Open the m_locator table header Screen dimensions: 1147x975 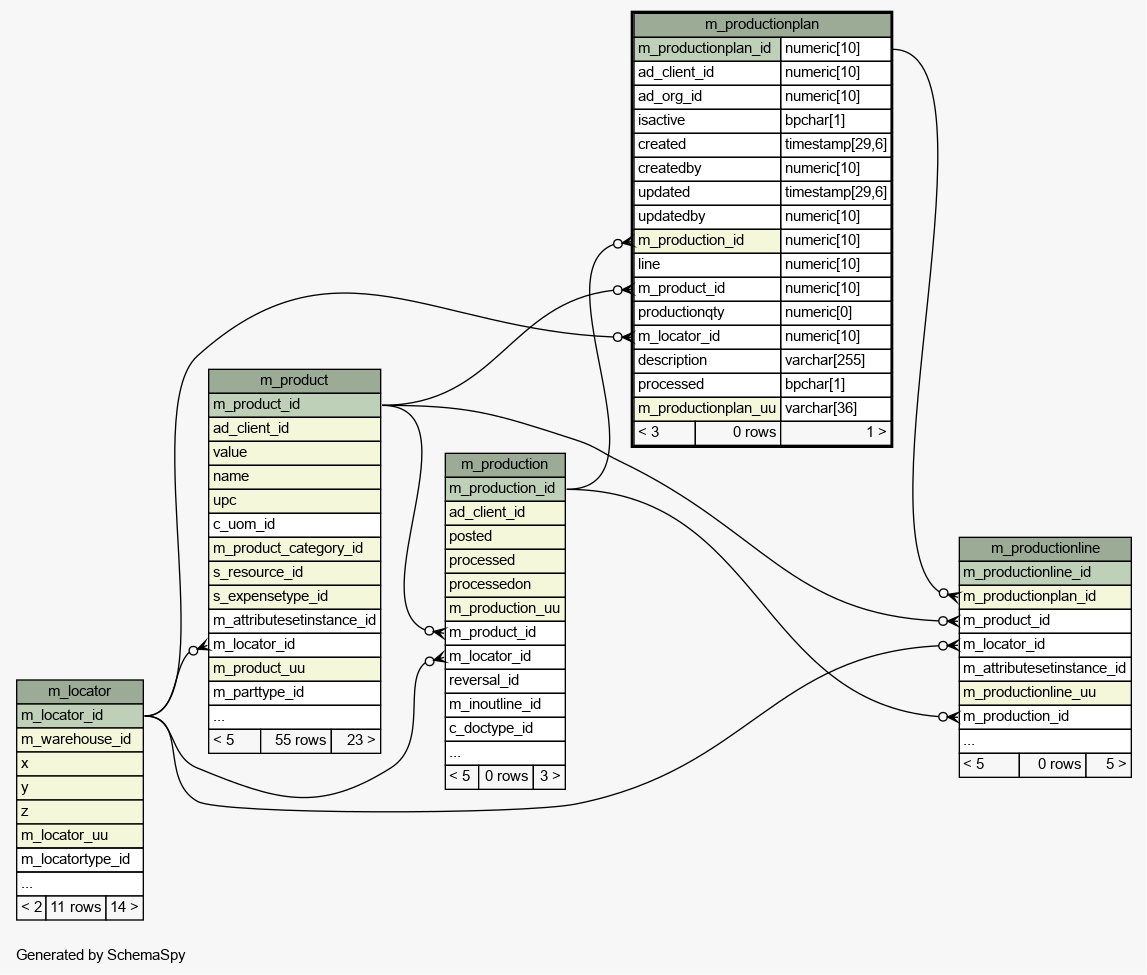point(80,691)
